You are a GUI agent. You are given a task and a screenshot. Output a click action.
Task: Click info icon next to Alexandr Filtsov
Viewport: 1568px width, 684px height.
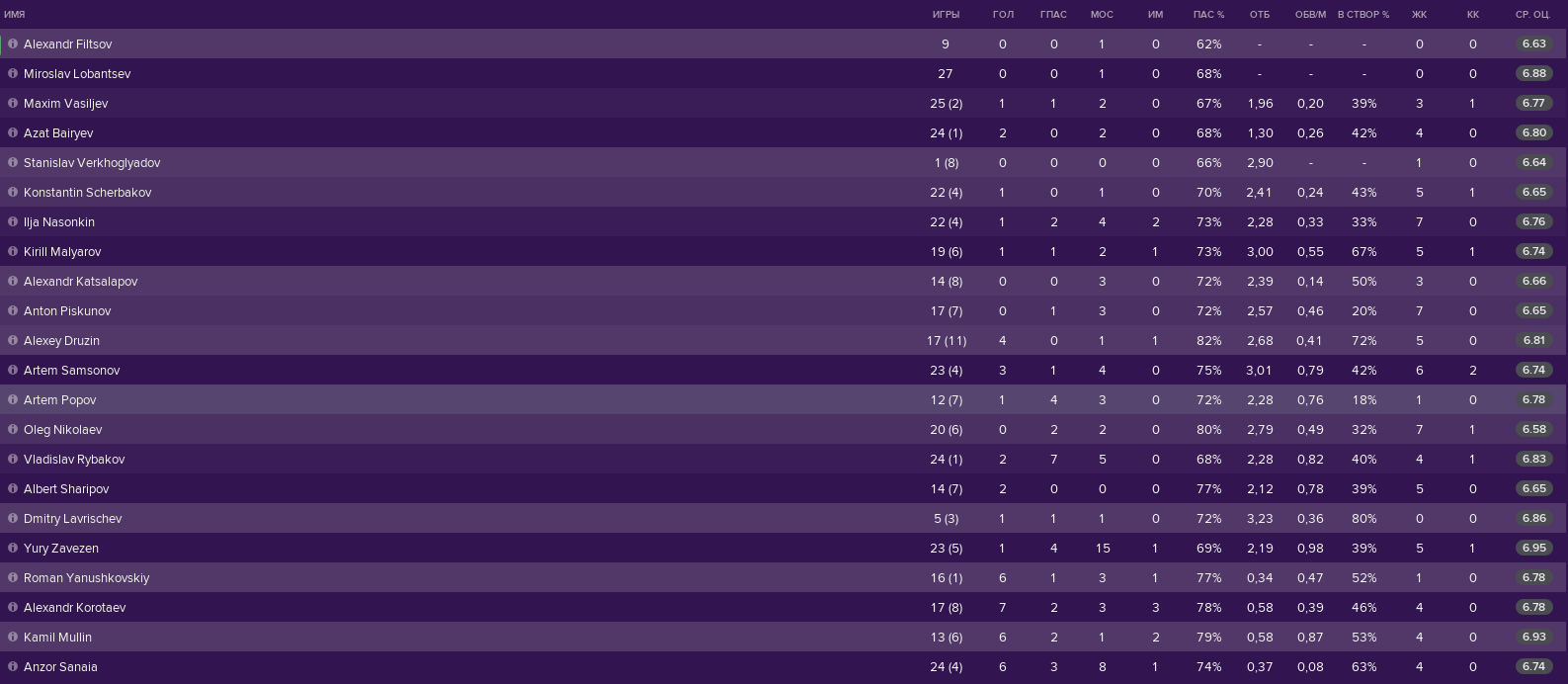[13, 44]
